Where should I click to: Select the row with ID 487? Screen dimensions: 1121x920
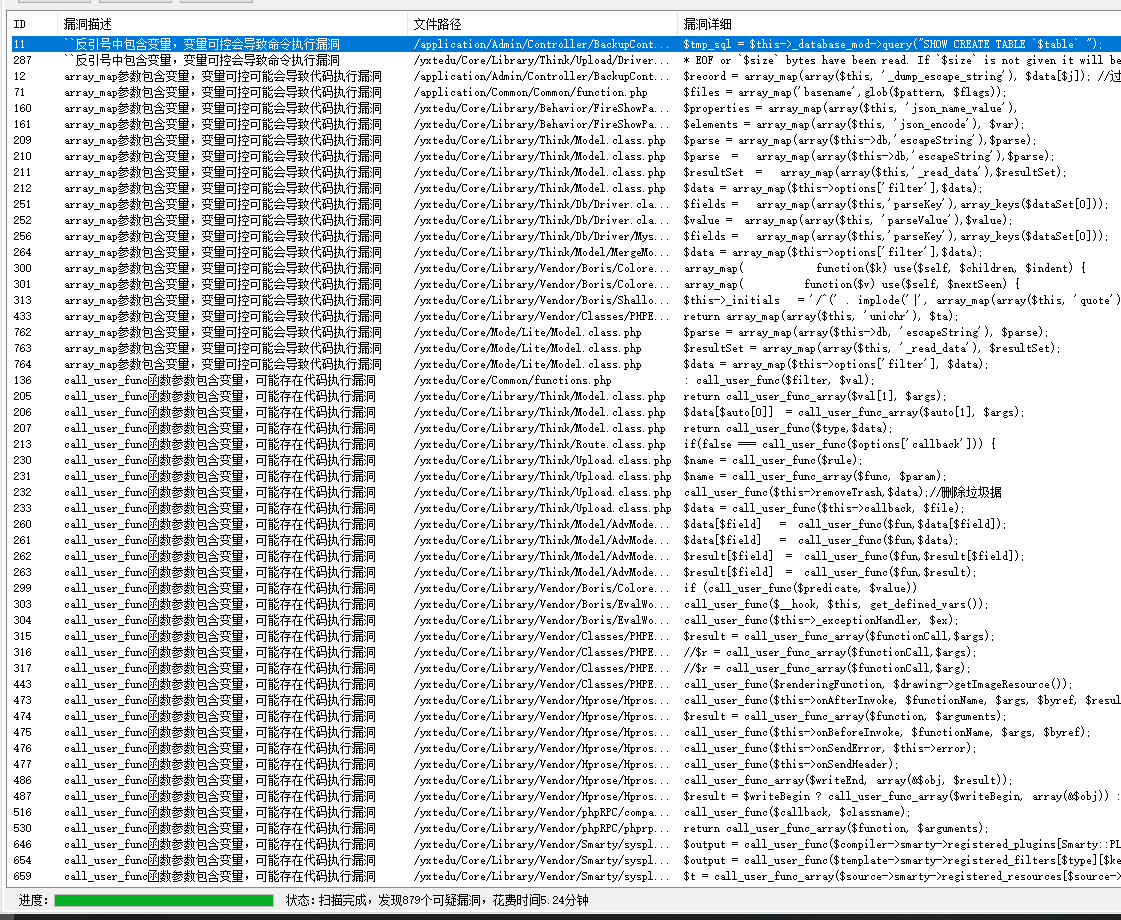(566, 796)
